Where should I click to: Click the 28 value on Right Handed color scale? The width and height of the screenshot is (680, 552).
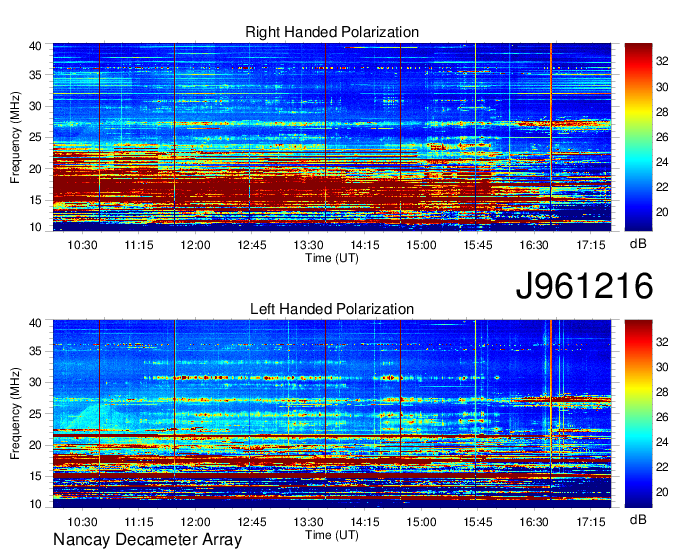(x=662, y=112)
